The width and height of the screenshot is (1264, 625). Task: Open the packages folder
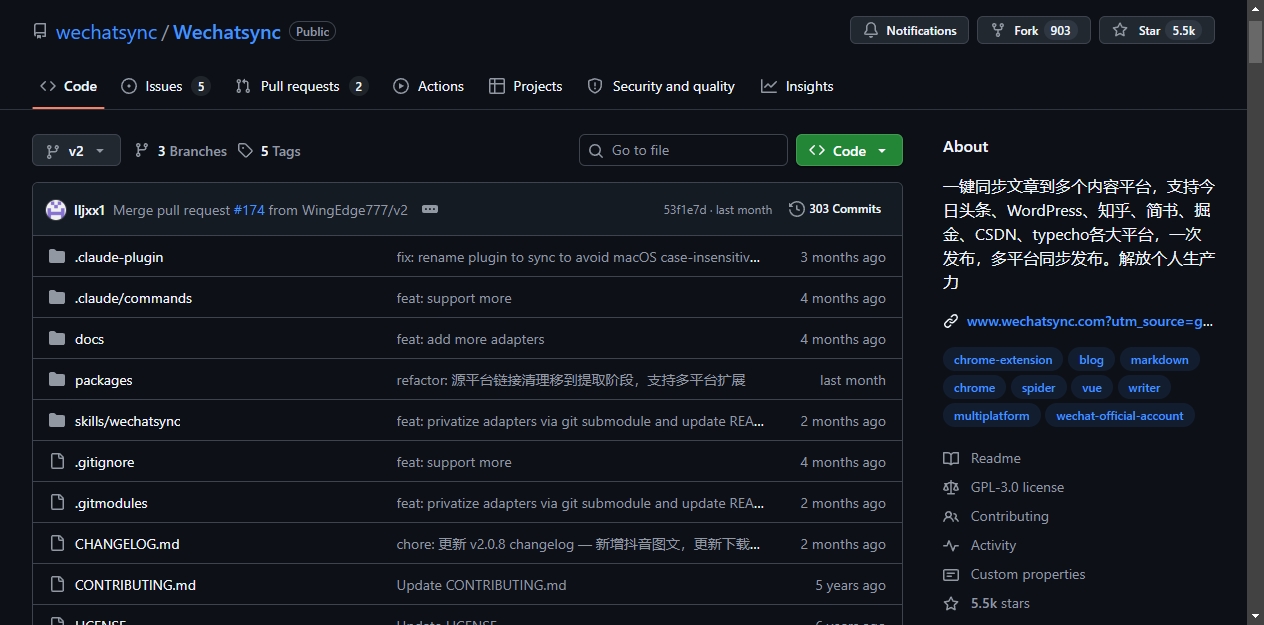103,380
